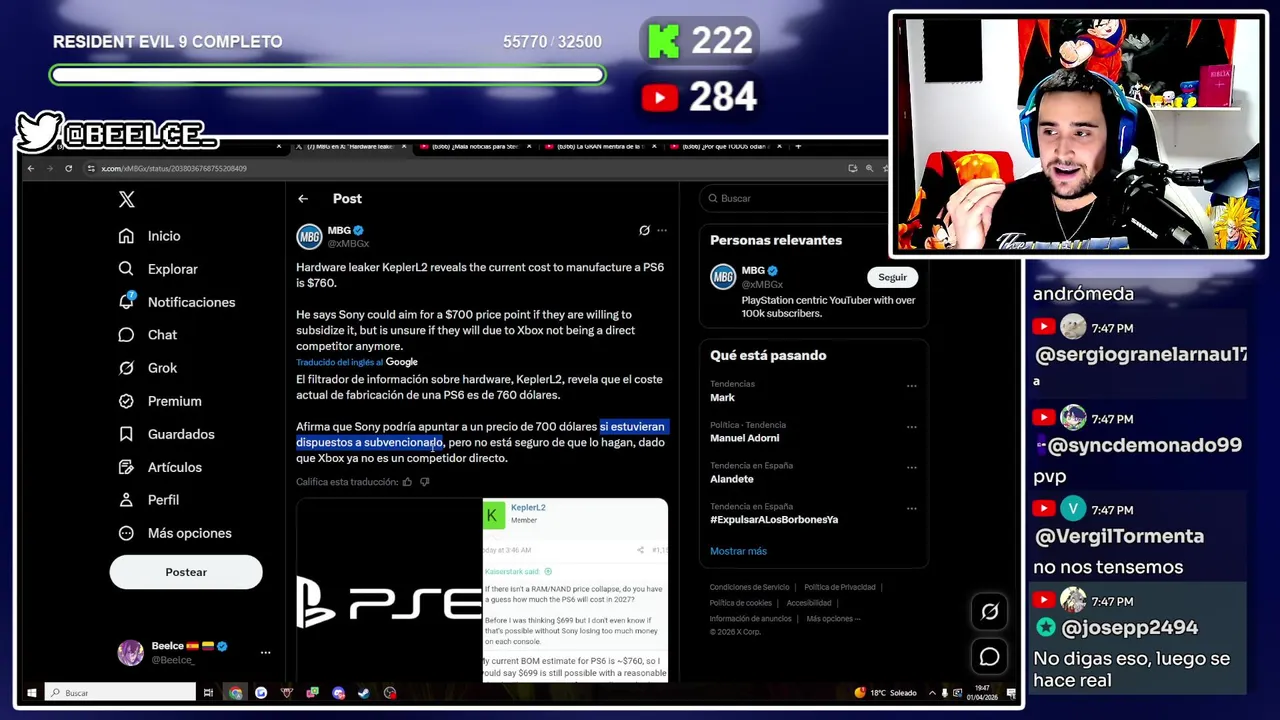Open the Explorar page
Screen dimensions: 1280x720
[158, 269]
